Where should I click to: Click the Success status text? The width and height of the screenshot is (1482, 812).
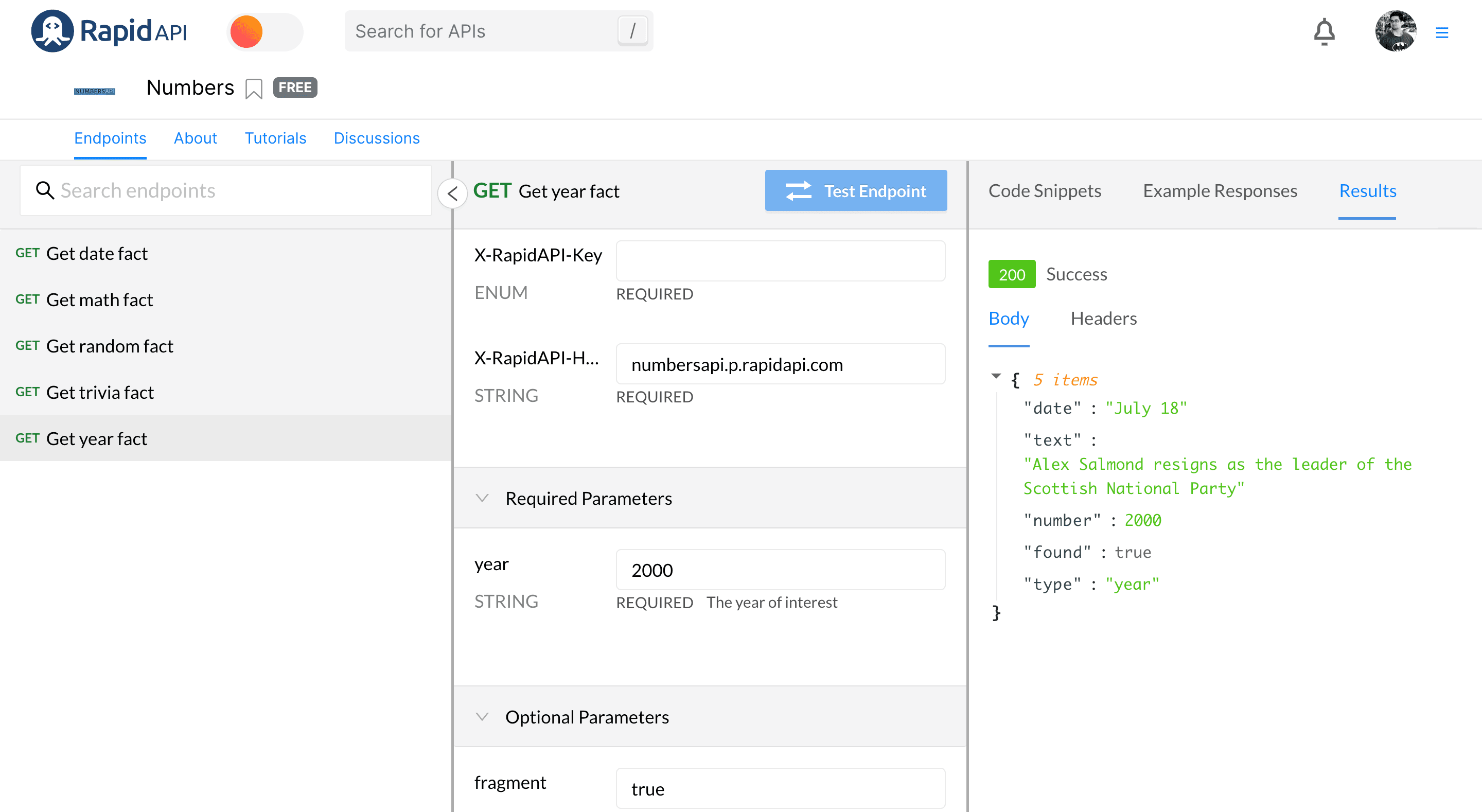coord(1076,274)
